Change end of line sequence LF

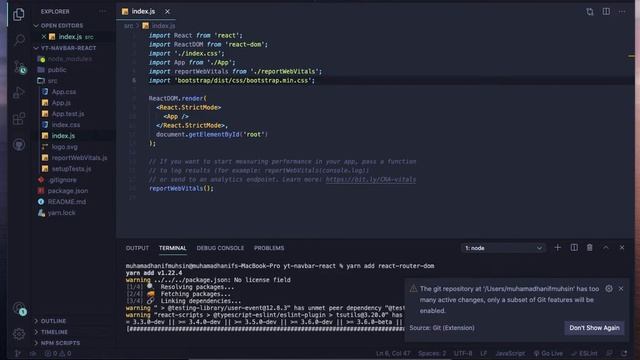484,353
